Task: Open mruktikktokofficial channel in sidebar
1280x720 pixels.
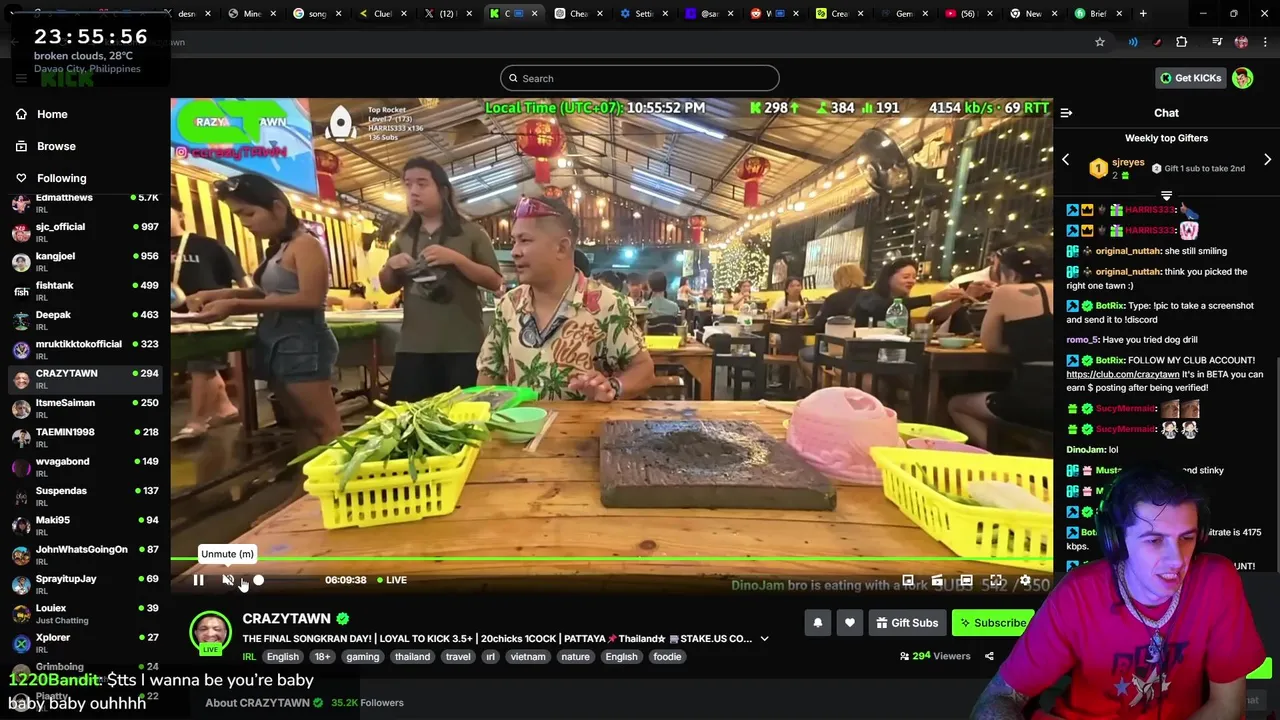Action: coord(85,349)
